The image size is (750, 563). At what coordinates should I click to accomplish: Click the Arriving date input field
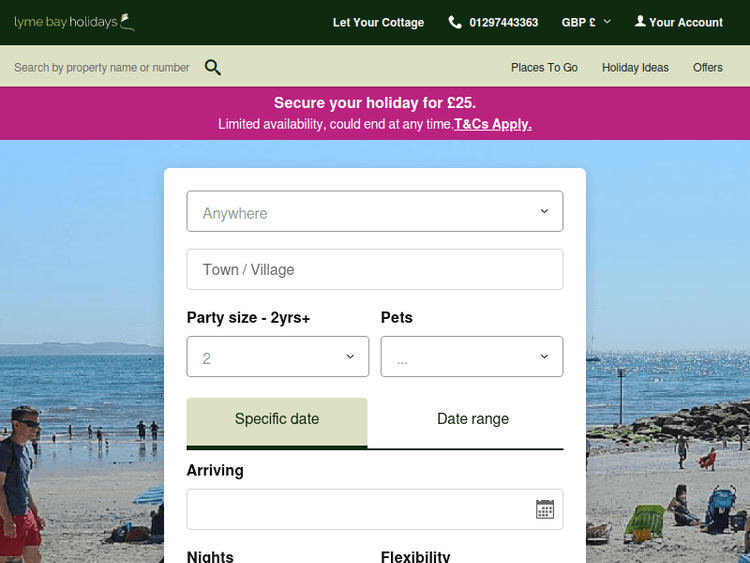pos(360,509)
